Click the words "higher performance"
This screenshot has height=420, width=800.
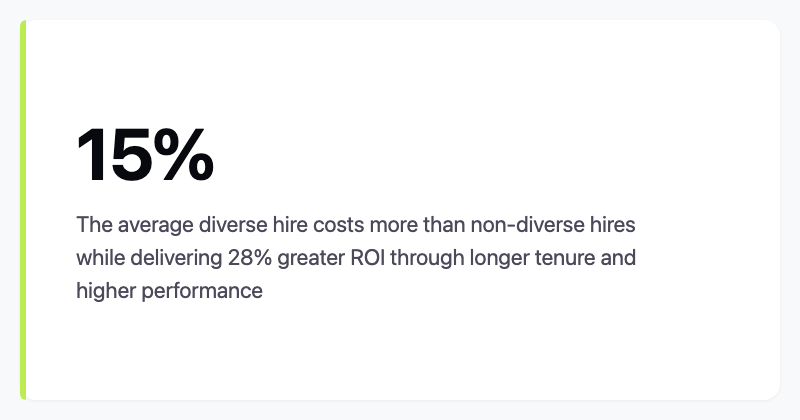click(169, 291)
